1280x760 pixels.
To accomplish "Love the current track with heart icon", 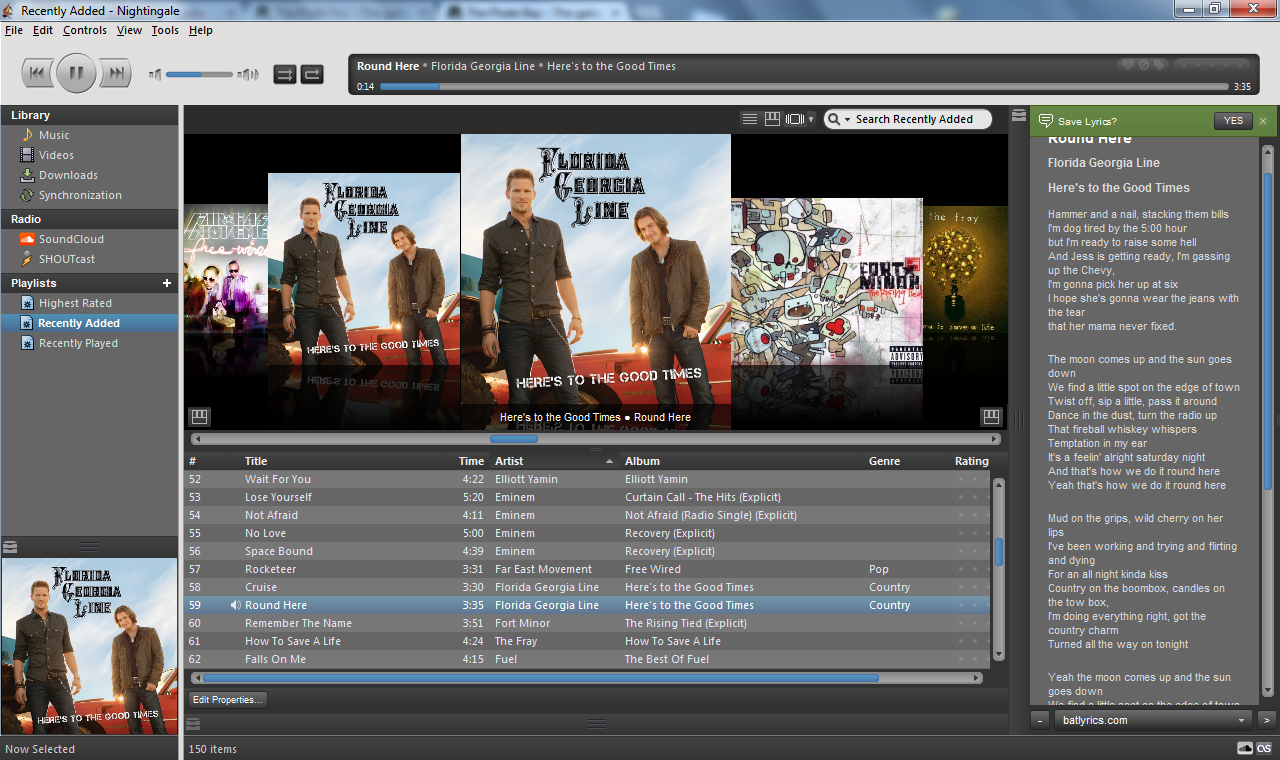I will pos(1127,66).
